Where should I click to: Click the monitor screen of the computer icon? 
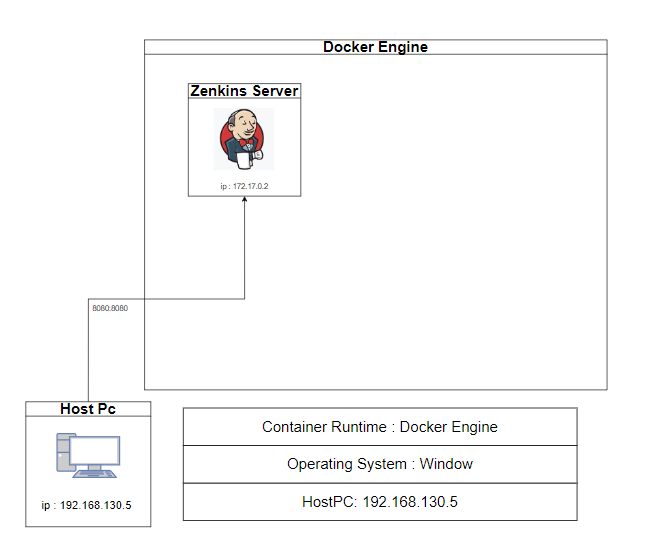(96, 450)
